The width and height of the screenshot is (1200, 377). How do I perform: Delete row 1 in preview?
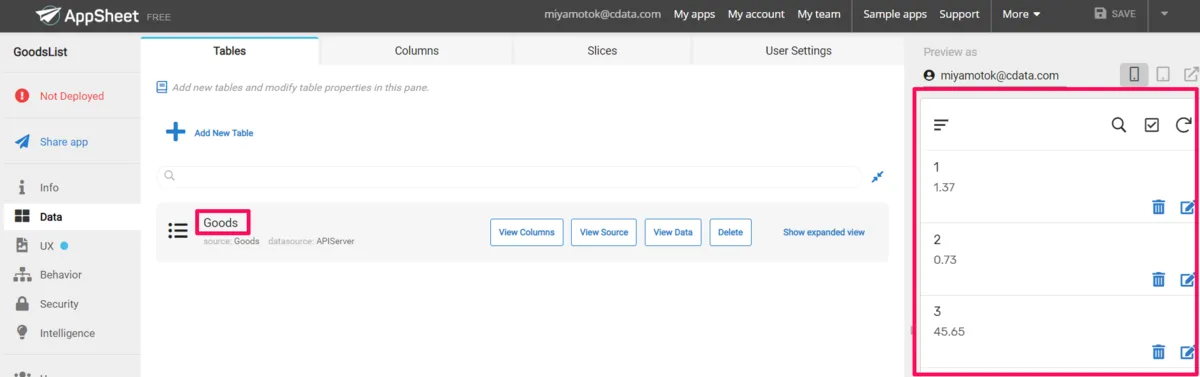point(1158,207)
